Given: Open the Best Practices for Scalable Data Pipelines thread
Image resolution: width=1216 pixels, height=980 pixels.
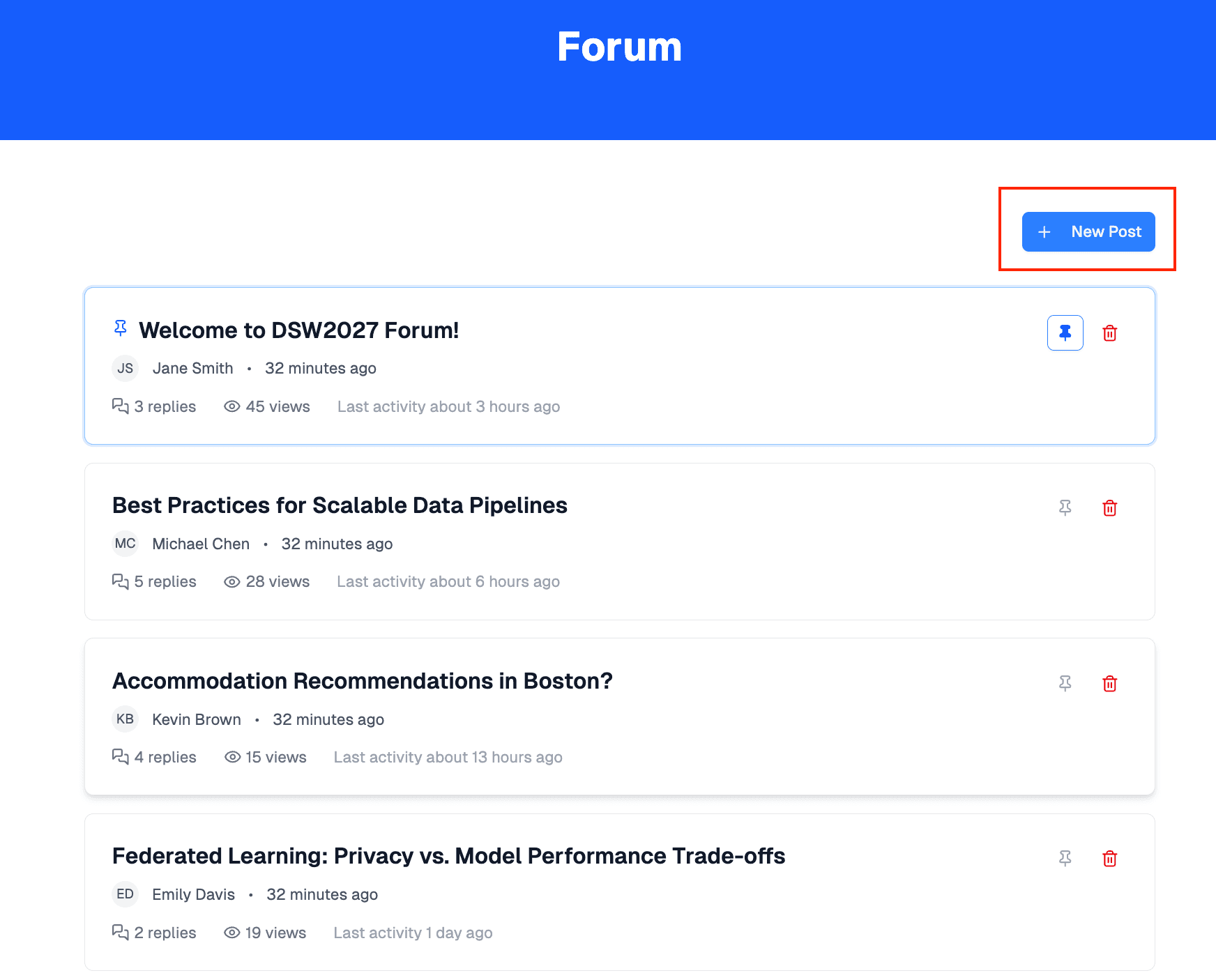Looking at the screenshot, I should click(x=340, y=505).
